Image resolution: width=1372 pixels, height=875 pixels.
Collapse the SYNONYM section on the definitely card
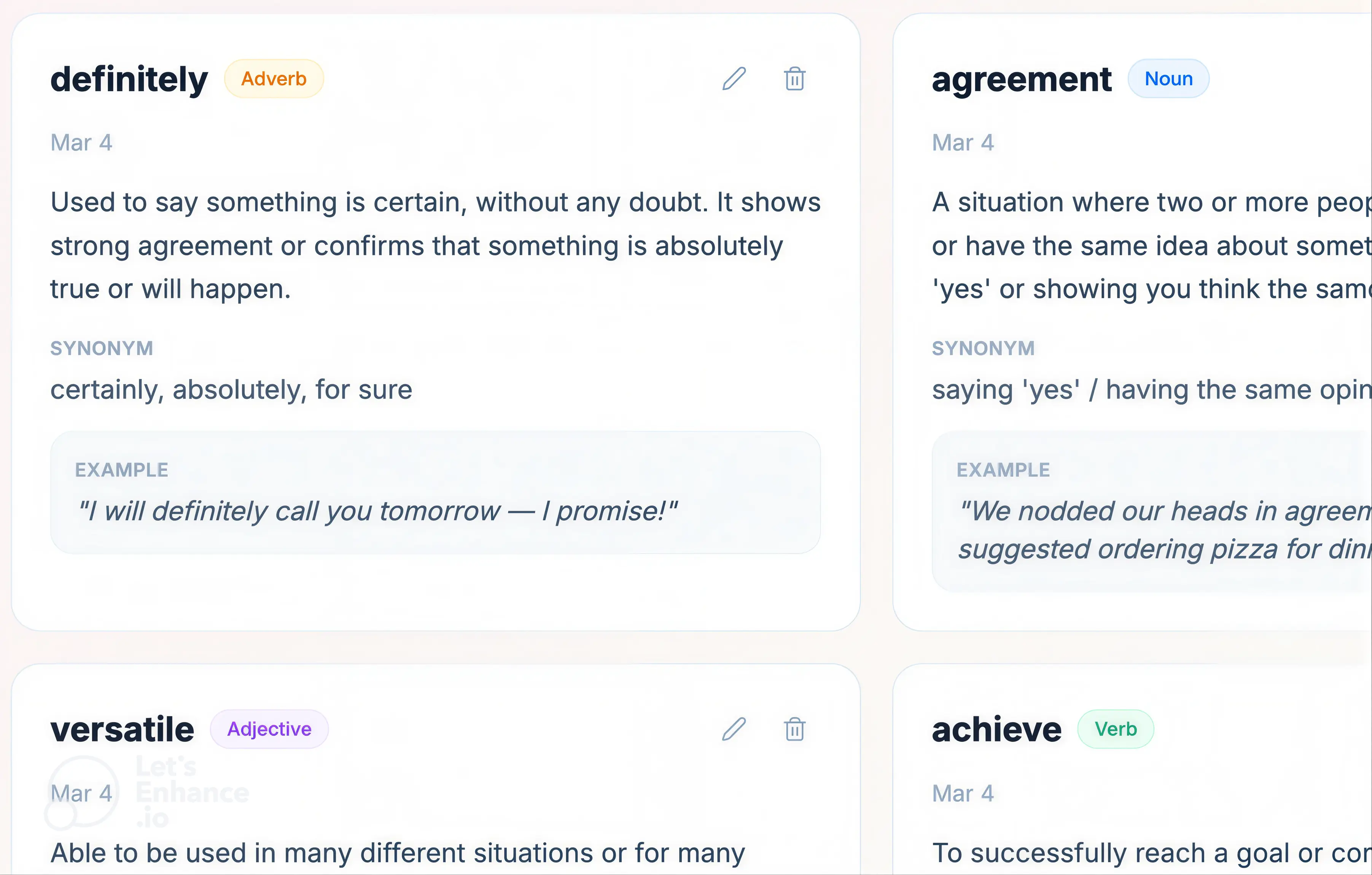click(102, 348)
